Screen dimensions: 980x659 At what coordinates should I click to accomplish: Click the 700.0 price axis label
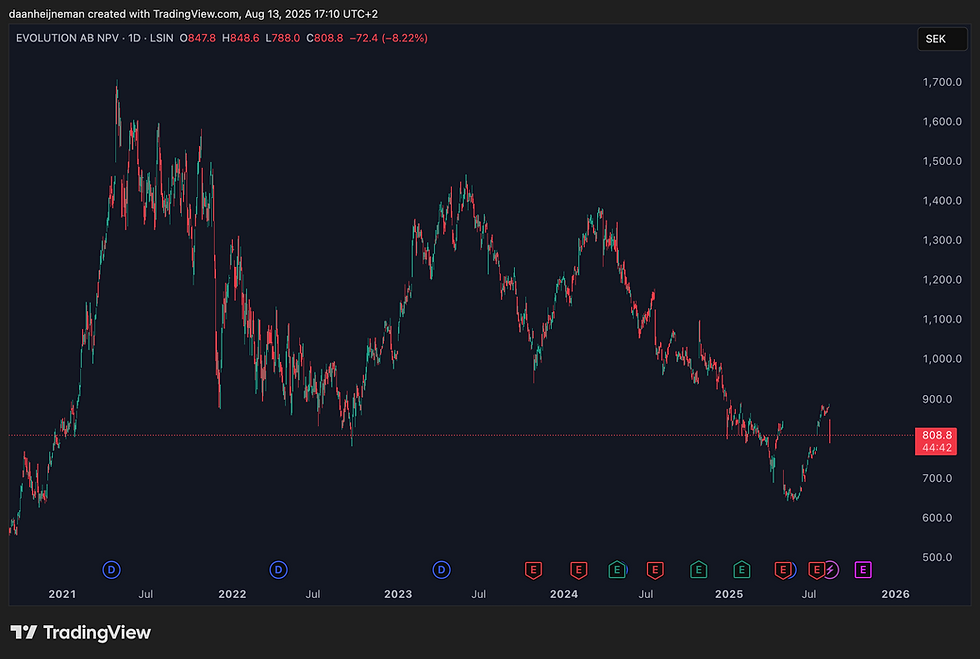pos(937,478)
